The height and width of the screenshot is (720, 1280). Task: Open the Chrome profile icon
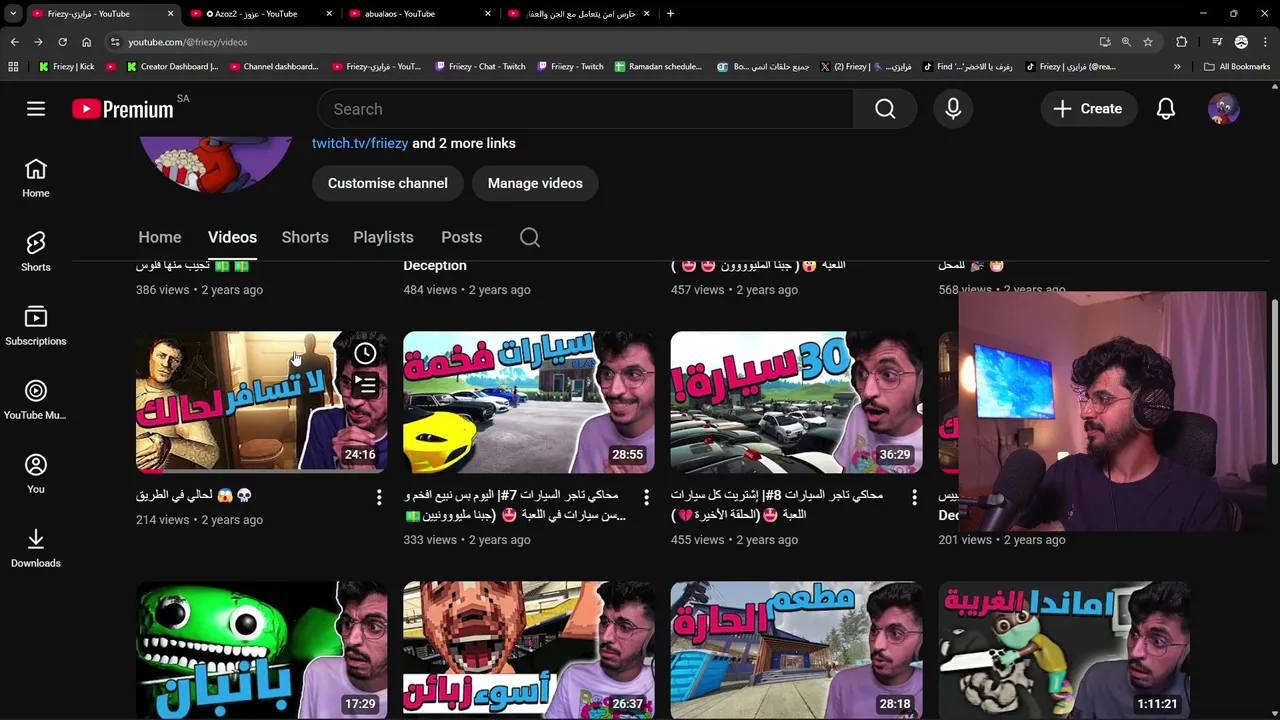tap(1241, 42)
